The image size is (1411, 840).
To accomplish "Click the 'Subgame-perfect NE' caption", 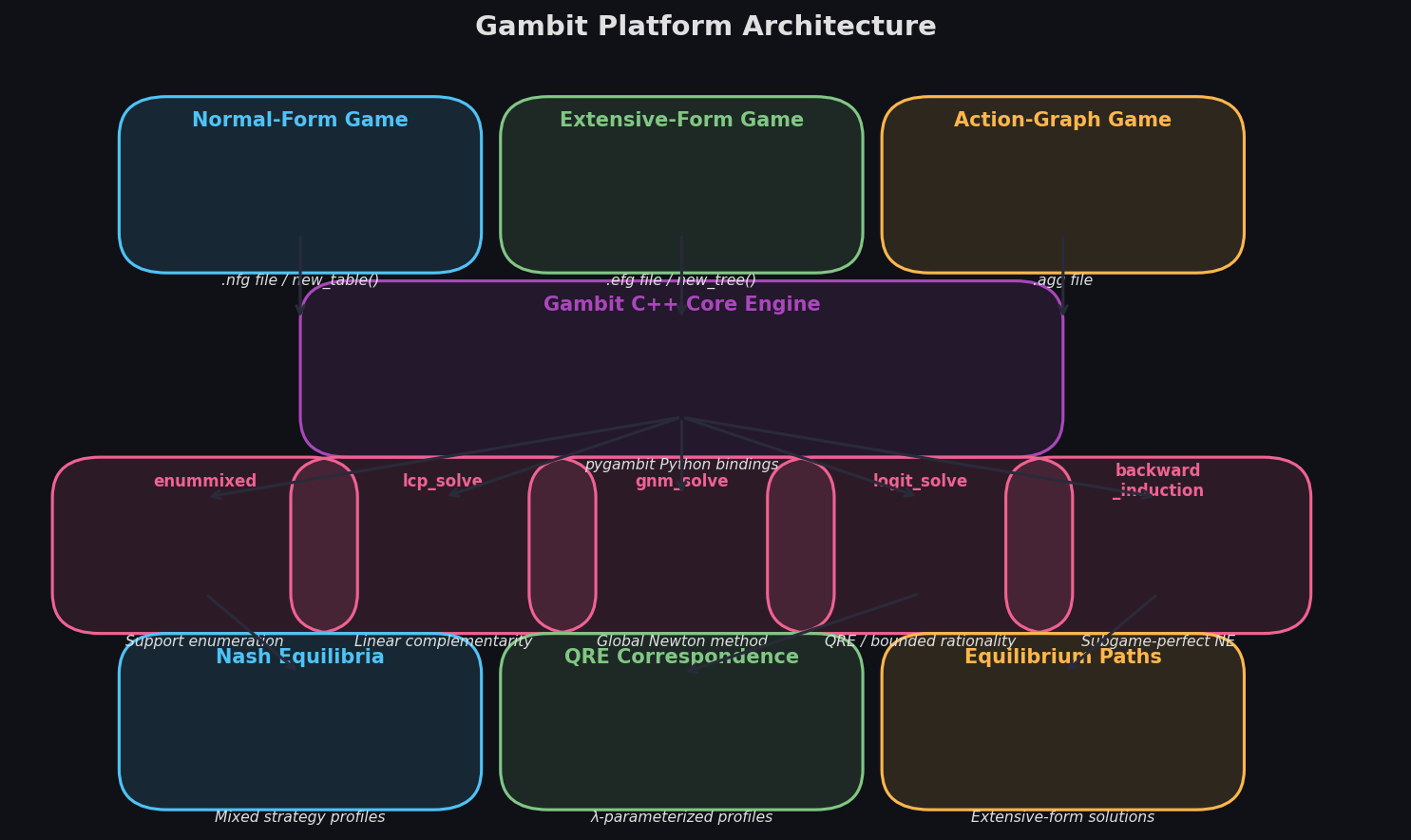I will coord(1158,641).
